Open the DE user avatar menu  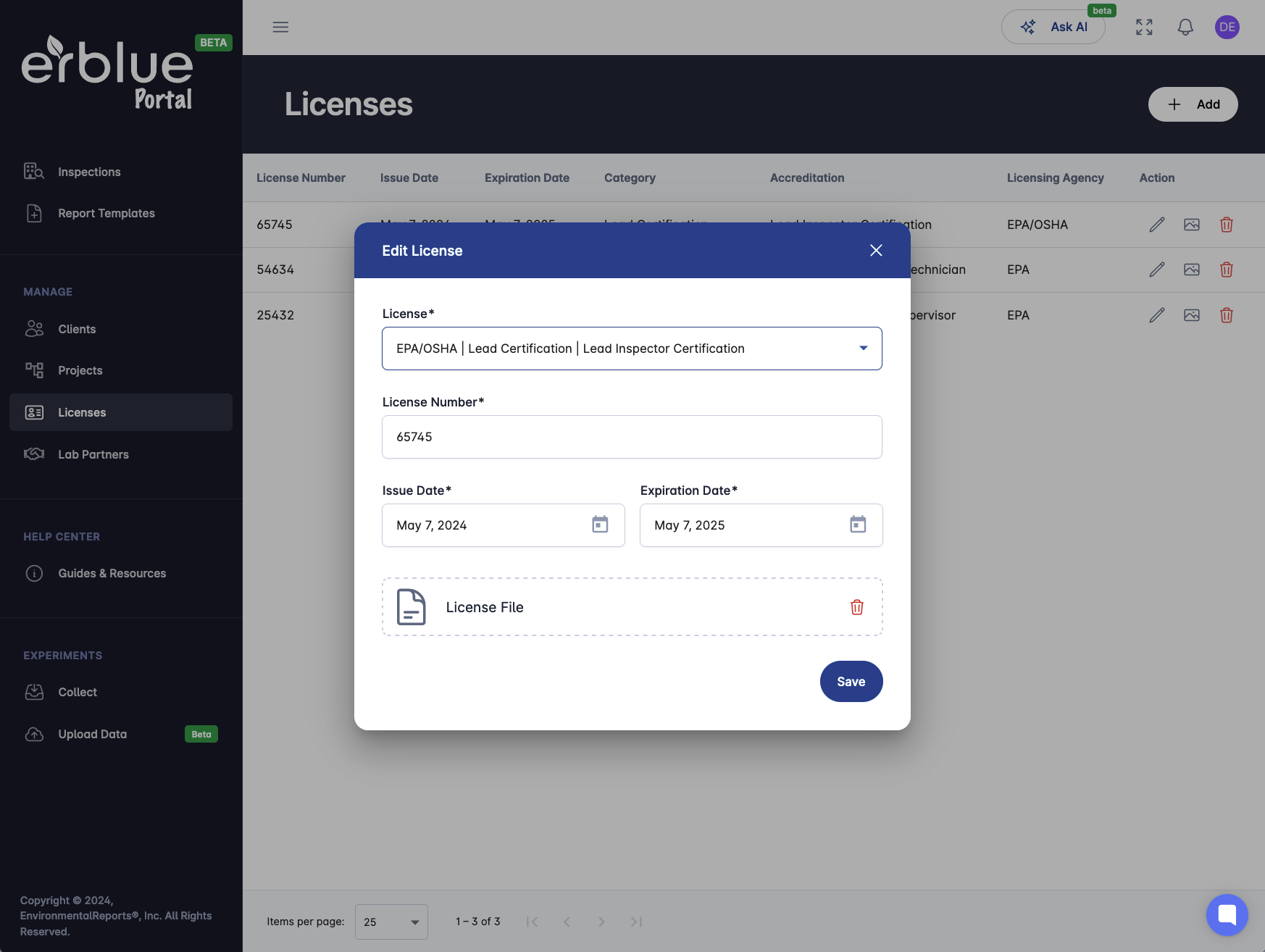[x=1227, y=27]
